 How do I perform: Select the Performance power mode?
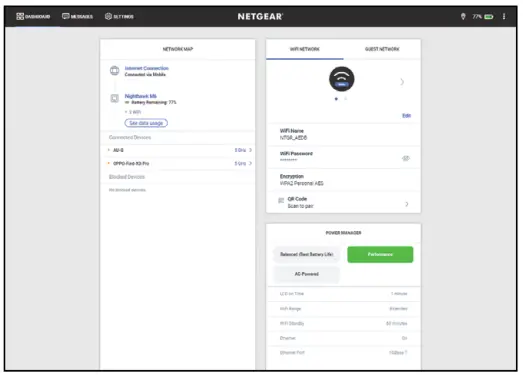click(x=380, y=255)
